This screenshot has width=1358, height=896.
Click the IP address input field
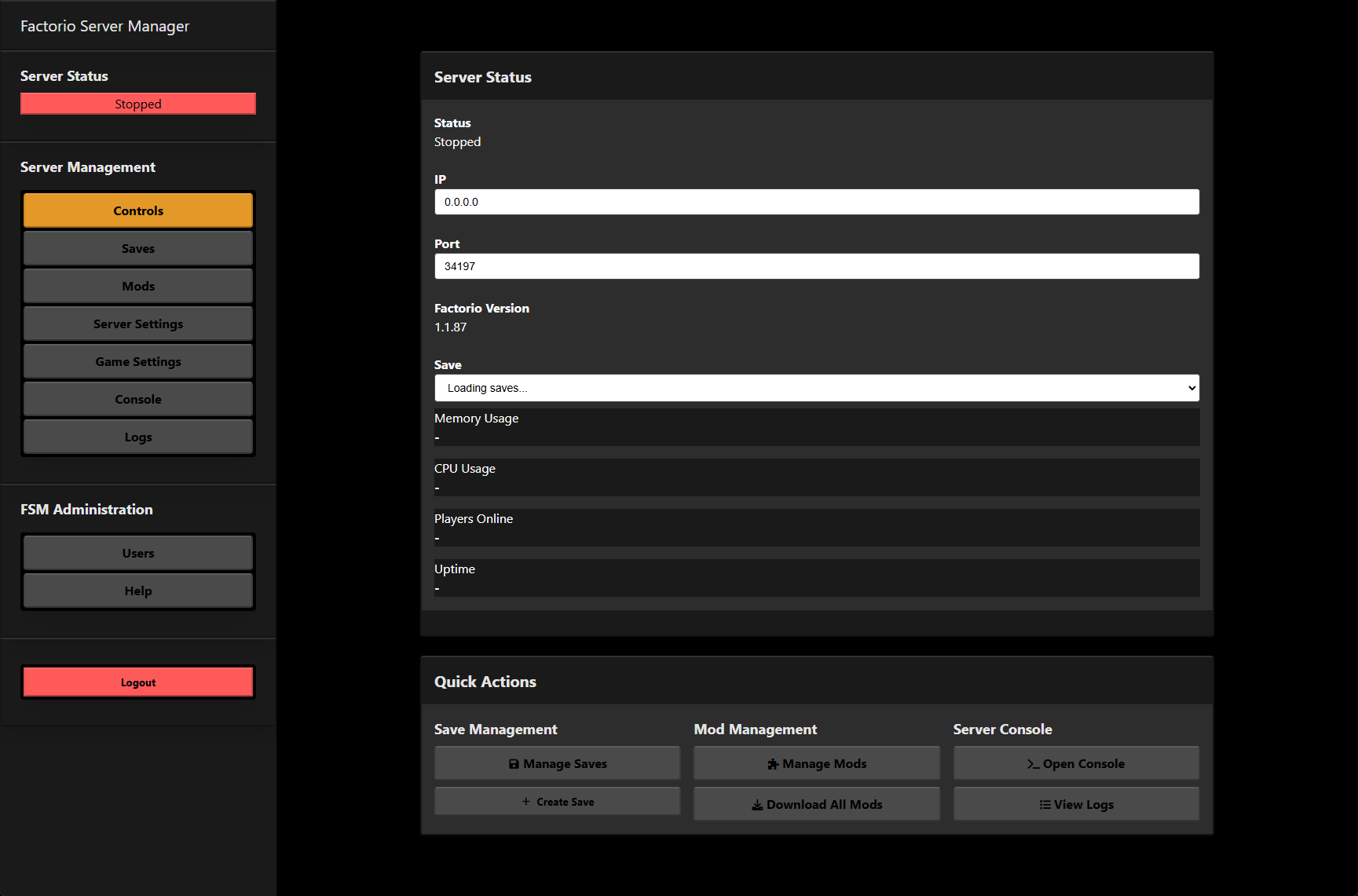[817, 202]
